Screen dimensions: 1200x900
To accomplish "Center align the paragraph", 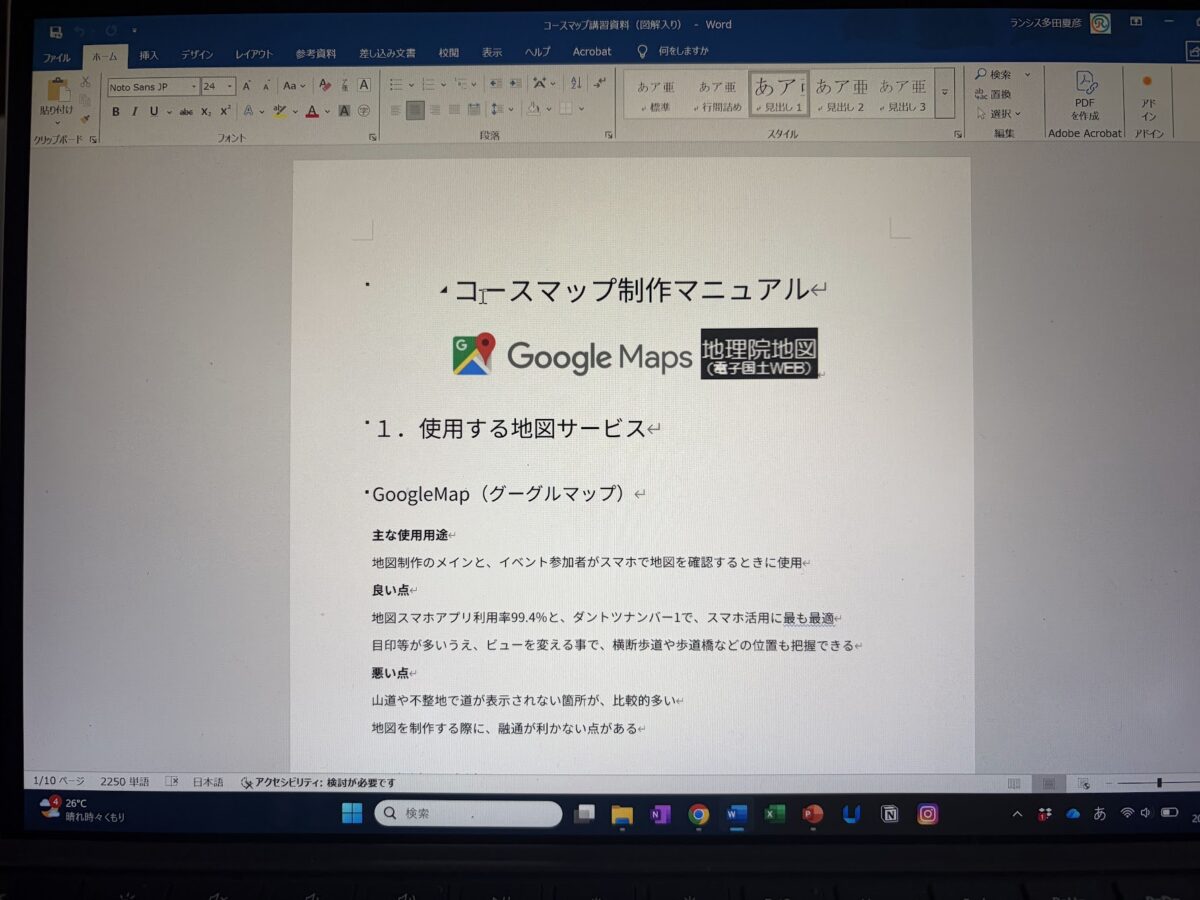I will tap(415, 110).
